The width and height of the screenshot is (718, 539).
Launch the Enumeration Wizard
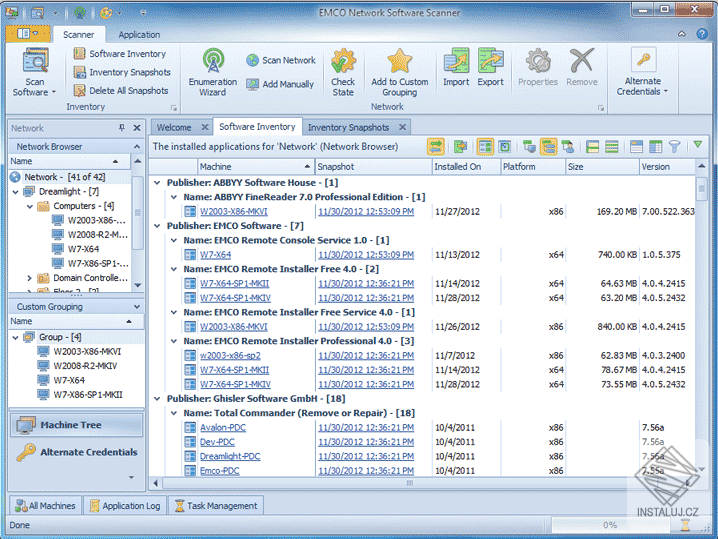point(213,72)
